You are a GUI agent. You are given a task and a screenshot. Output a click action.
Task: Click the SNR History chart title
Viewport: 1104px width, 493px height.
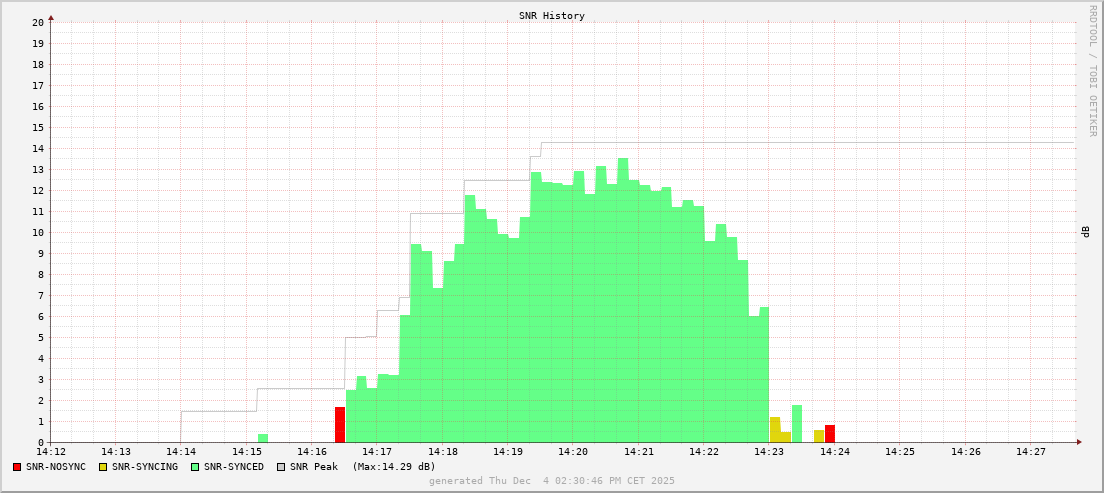(552, 16)
